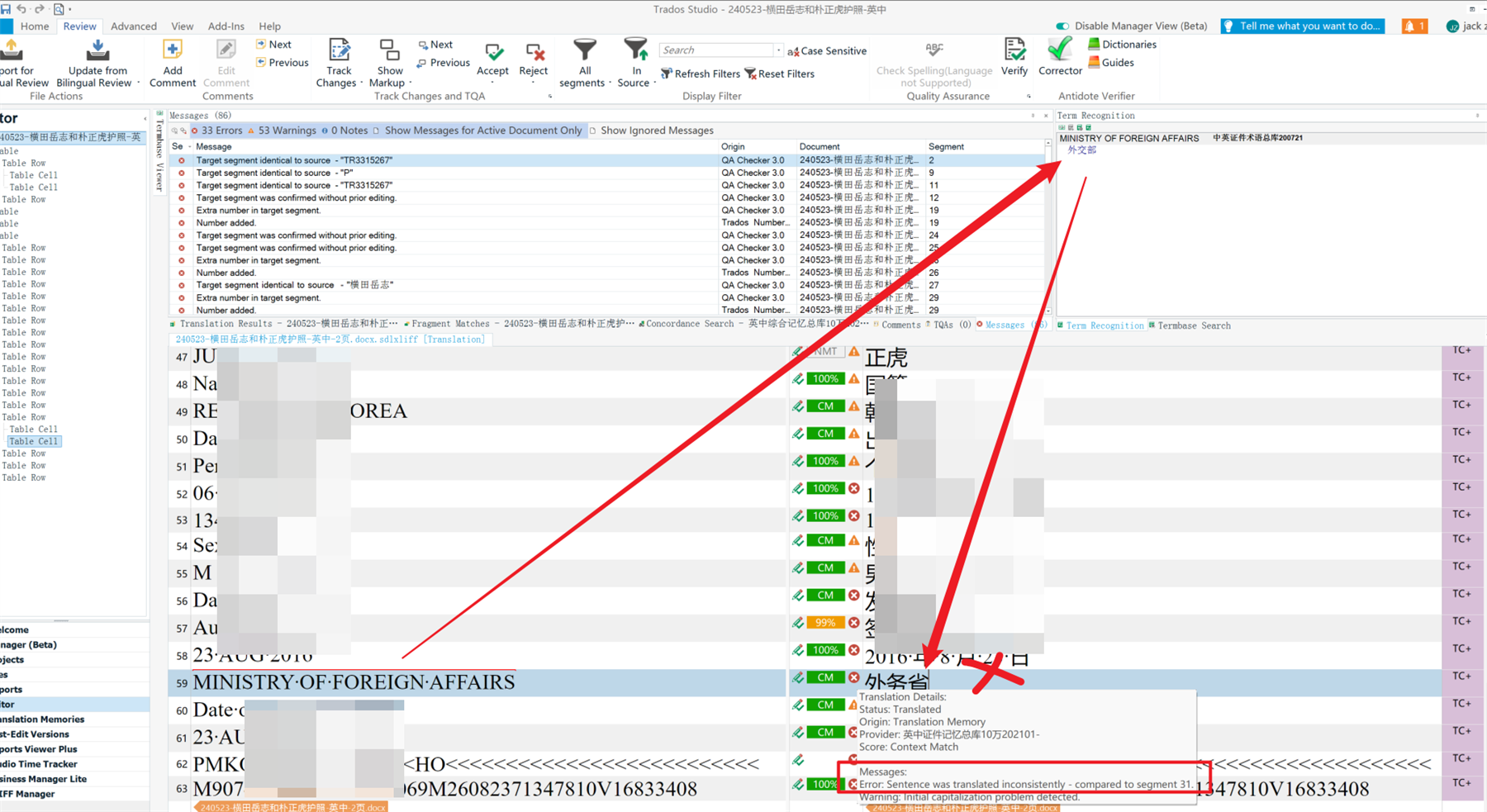Open Antidote Guides

1110,63
